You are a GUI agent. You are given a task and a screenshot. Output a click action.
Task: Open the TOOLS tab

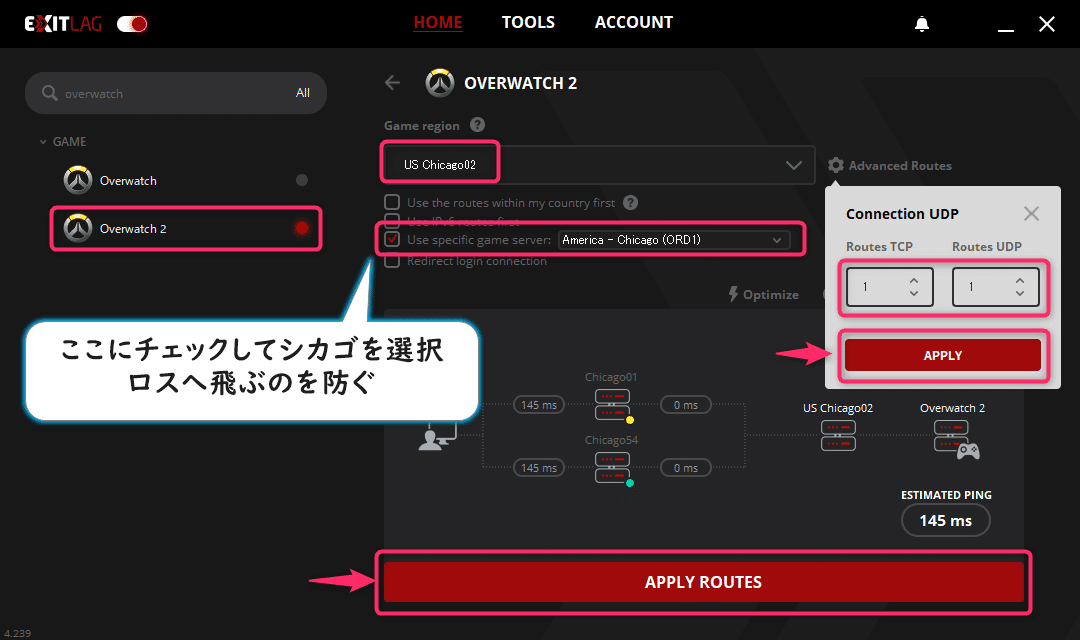tap(528, 22)
